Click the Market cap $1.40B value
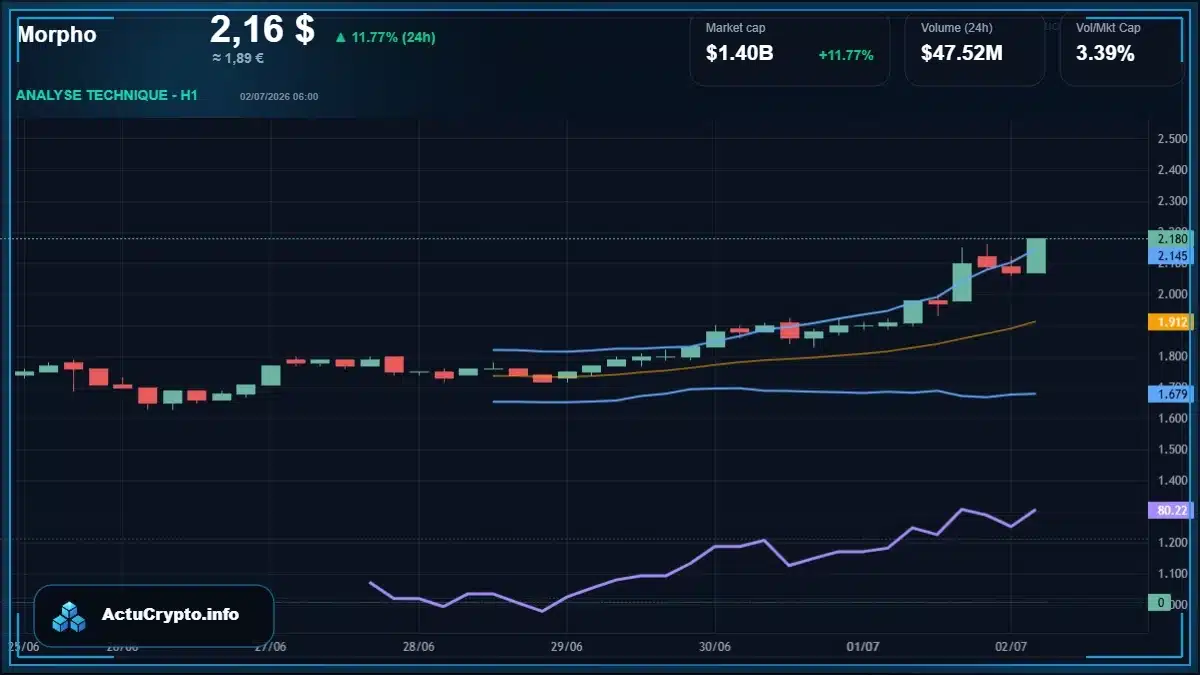The height and width of the screenshot is (675, 1200). point(739,53)
